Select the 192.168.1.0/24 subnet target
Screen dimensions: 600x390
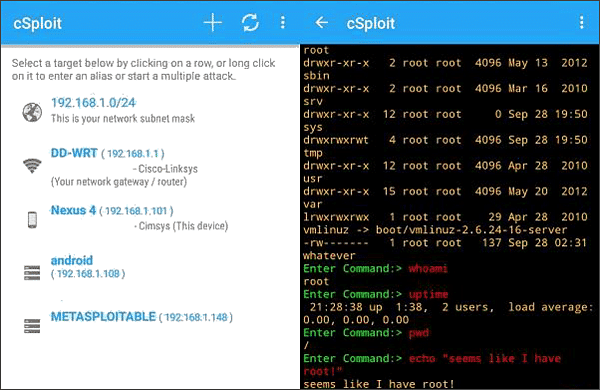(150, 111)
